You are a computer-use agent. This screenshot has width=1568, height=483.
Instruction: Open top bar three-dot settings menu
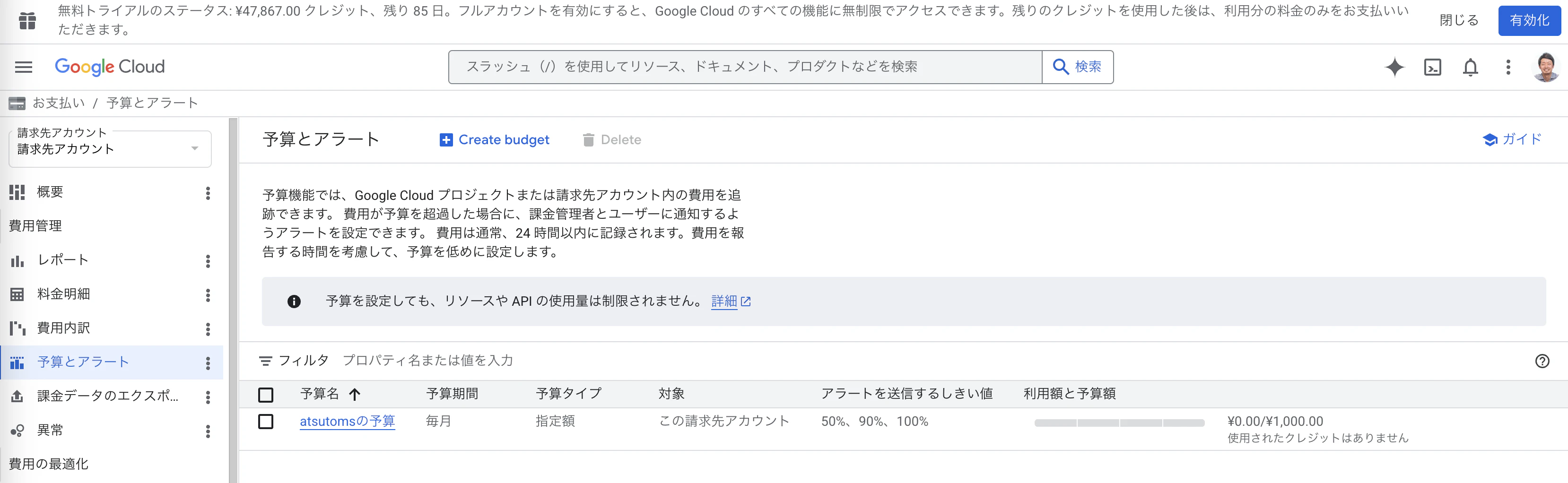[x=1508, y=67]
